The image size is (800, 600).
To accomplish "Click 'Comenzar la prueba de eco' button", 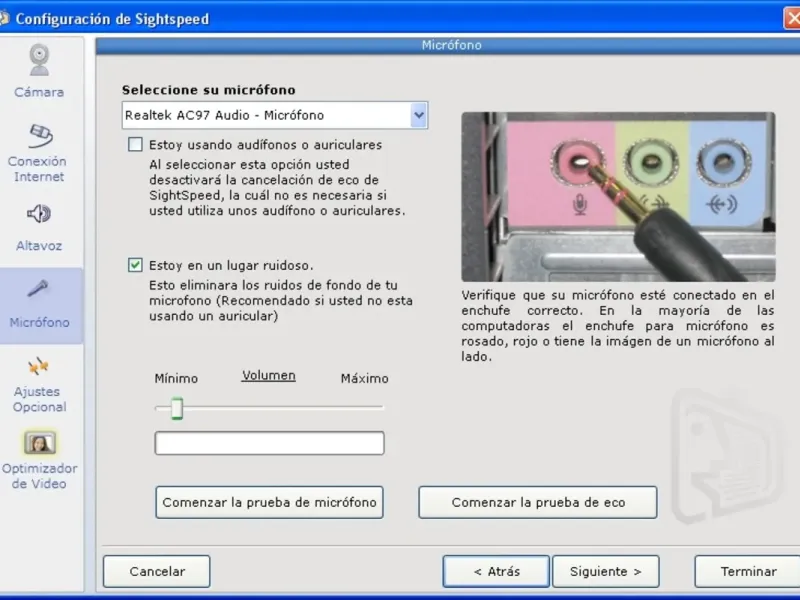I will point(538,503).
